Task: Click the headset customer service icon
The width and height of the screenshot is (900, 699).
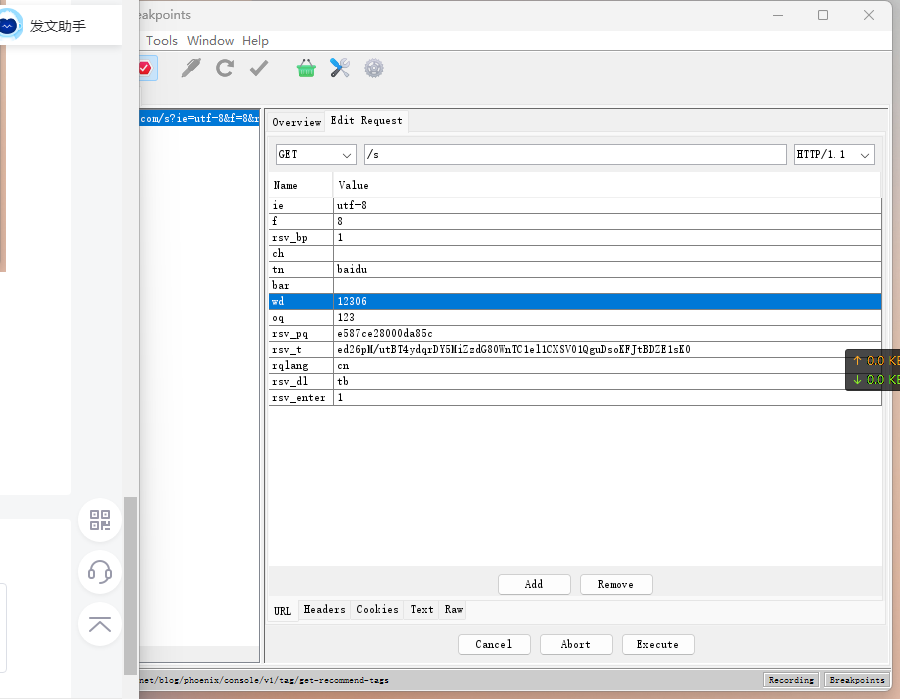Action: pos(100,572)
